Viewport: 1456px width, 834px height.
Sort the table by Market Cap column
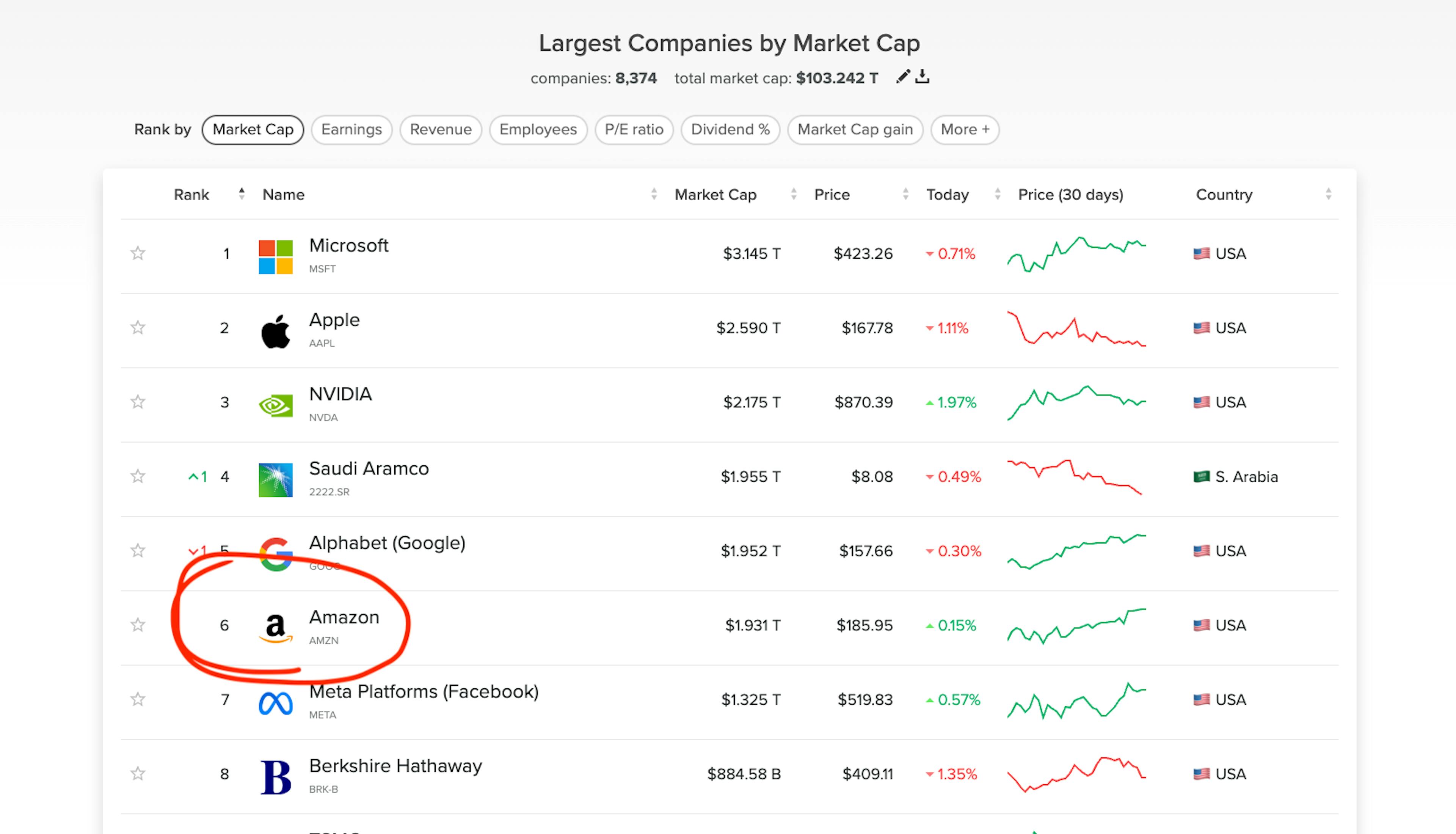[715, 195]
